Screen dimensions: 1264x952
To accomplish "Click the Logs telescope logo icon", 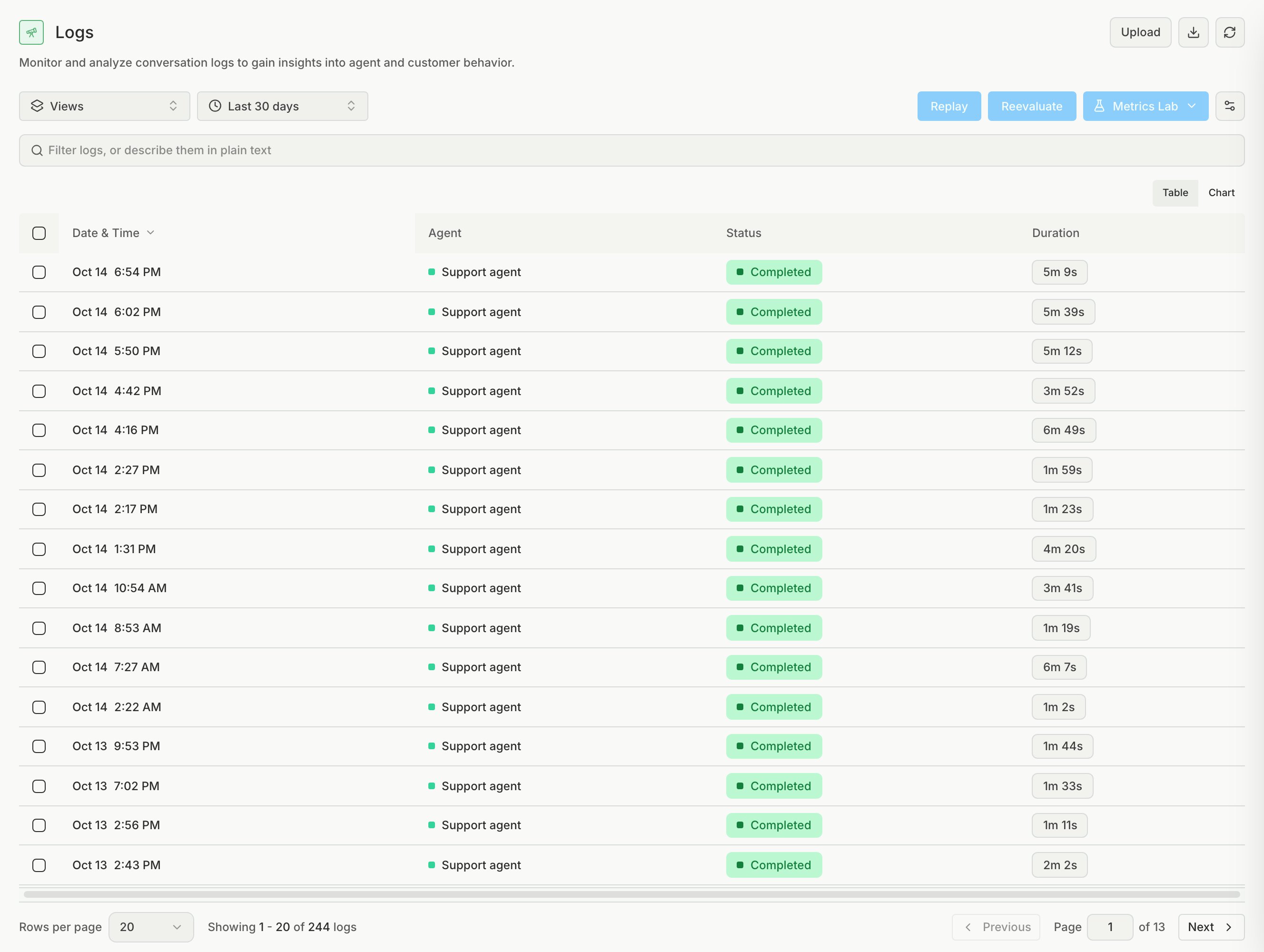I will coord(31,32).
